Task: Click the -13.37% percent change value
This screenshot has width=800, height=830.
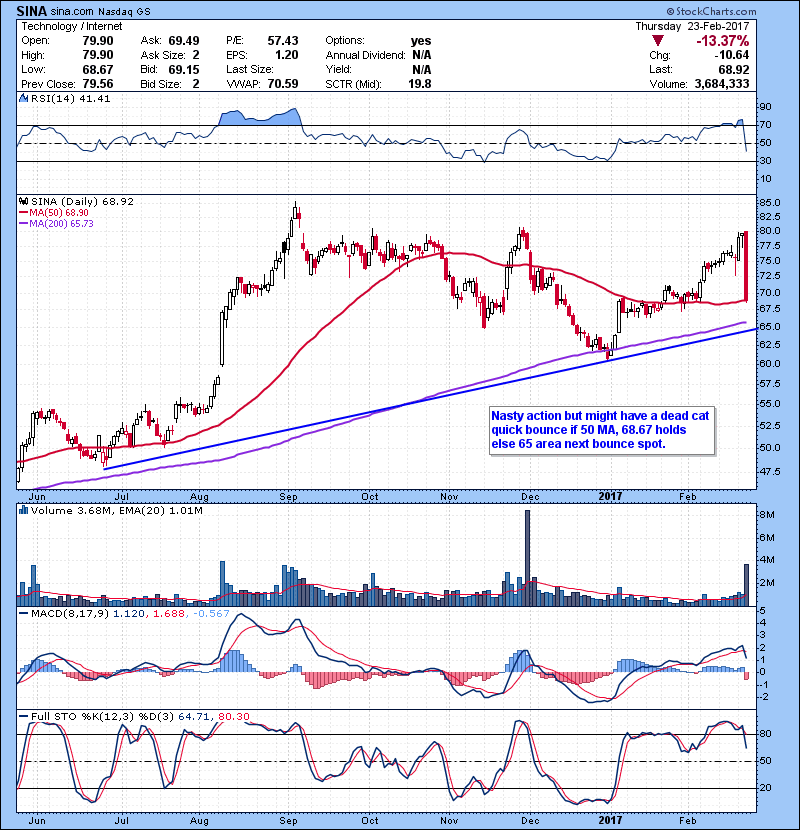Action: tap(722, 41)
